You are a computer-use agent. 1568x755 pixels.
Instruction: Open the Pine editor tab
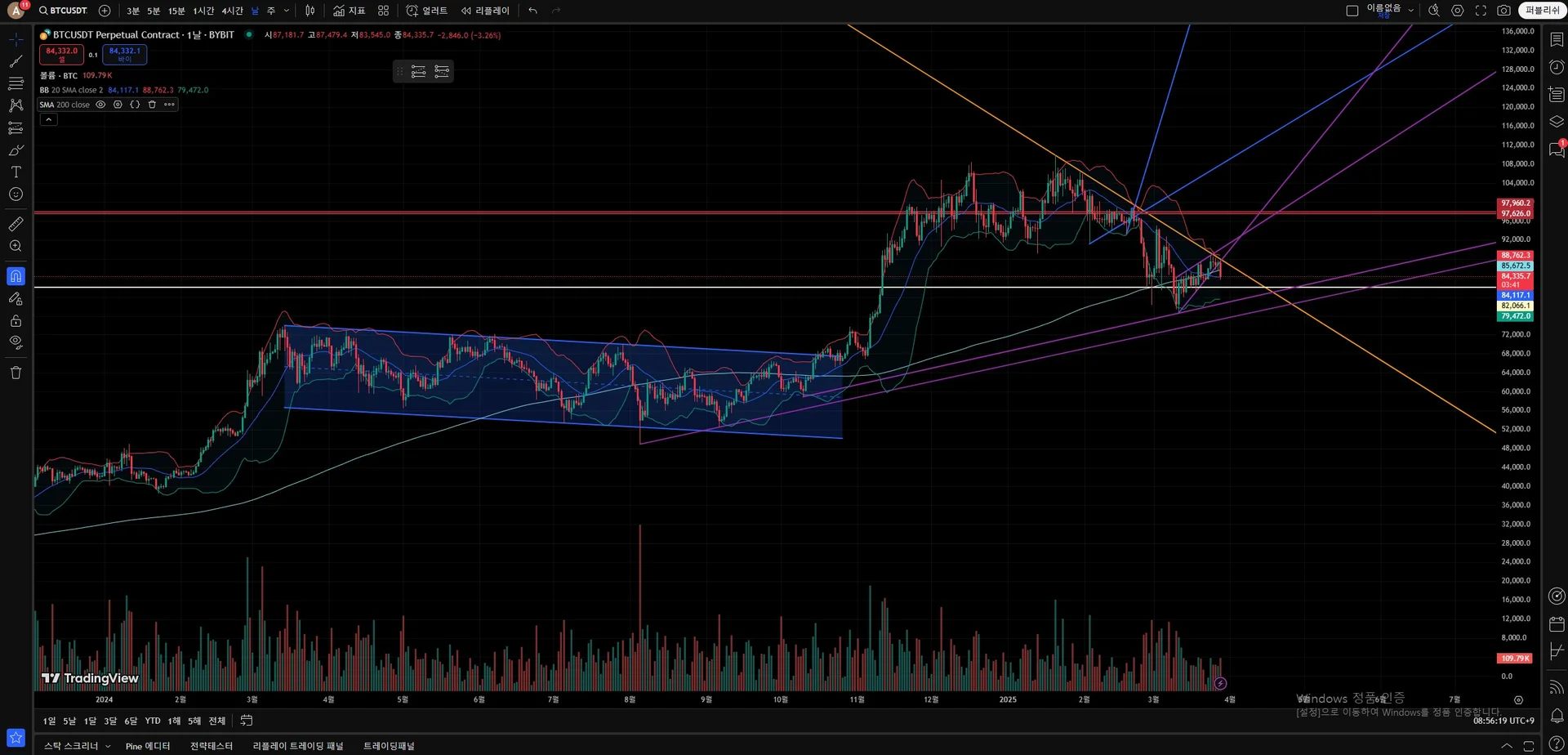click(148, 746)
